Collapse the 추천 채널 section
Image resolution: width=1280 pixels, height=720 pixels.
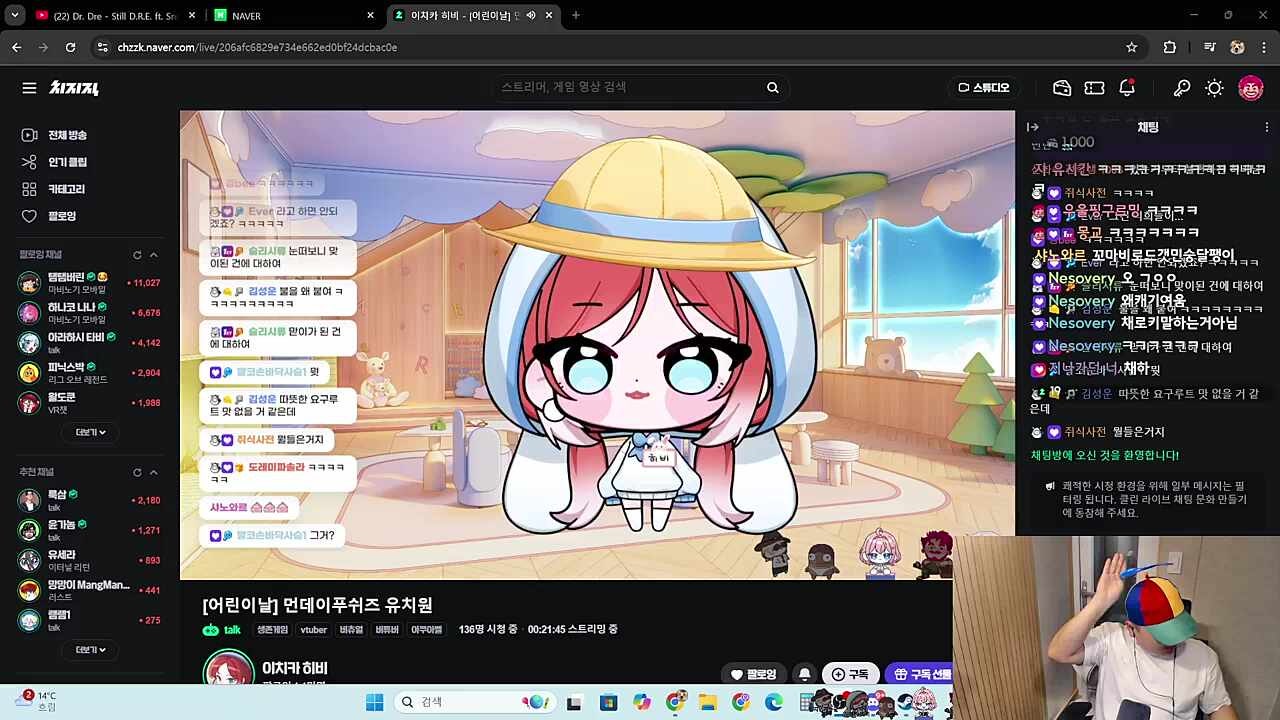153,472
